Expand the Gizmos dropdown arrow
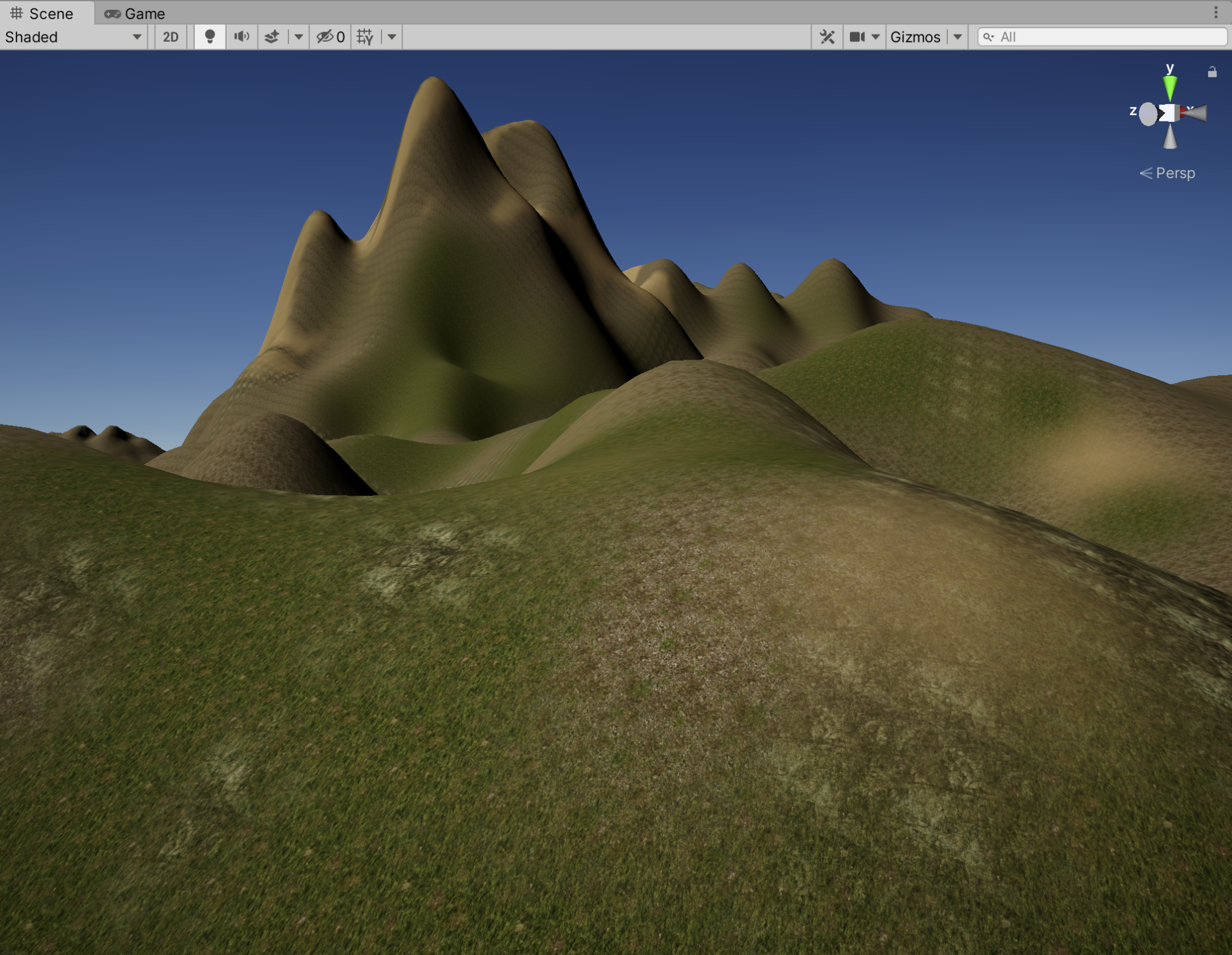1232x955 pixels. pyautogui.click(x=958, y=37)
